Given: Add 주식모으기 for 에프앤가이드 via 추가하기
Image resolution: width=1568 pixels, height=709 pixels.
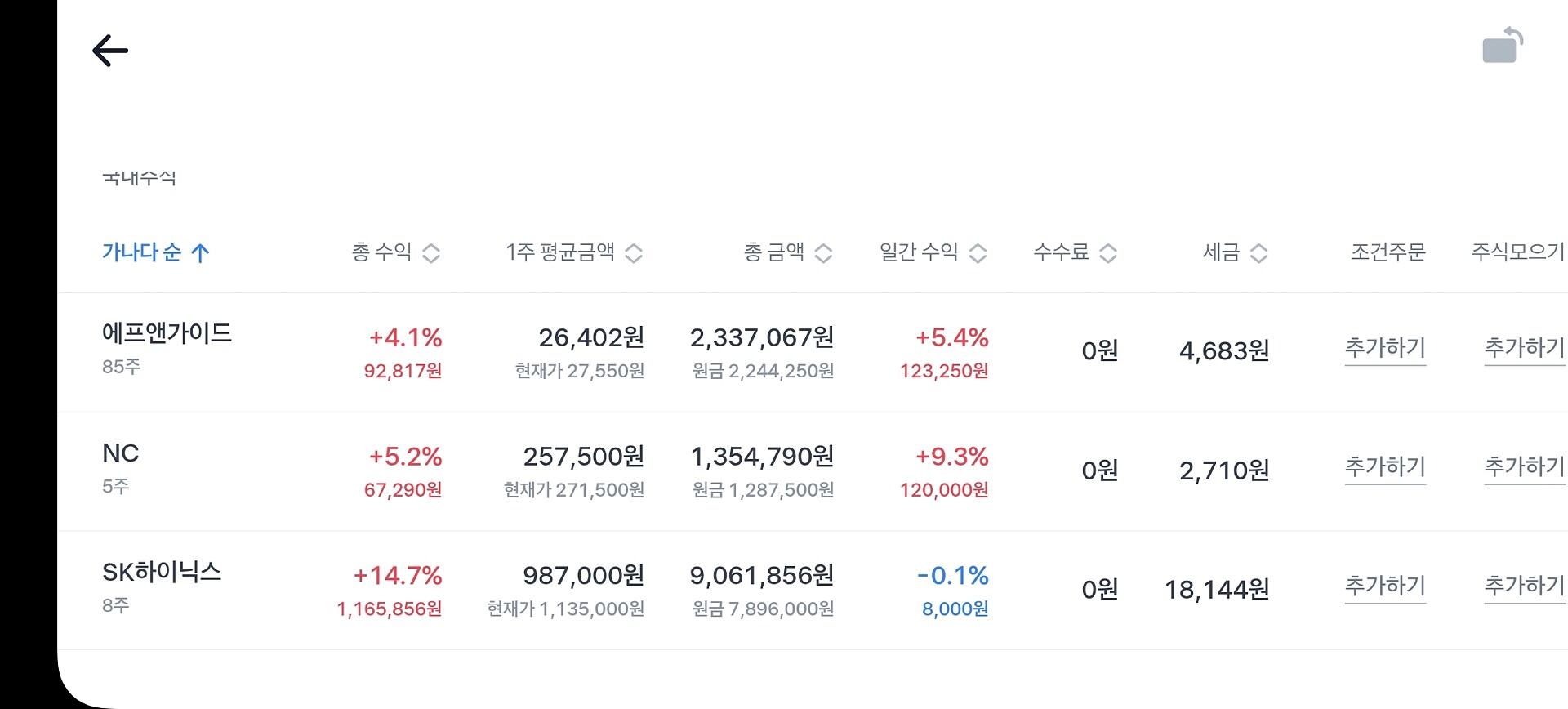Looking at the screenshot, I should click(x=1524, y=349).
